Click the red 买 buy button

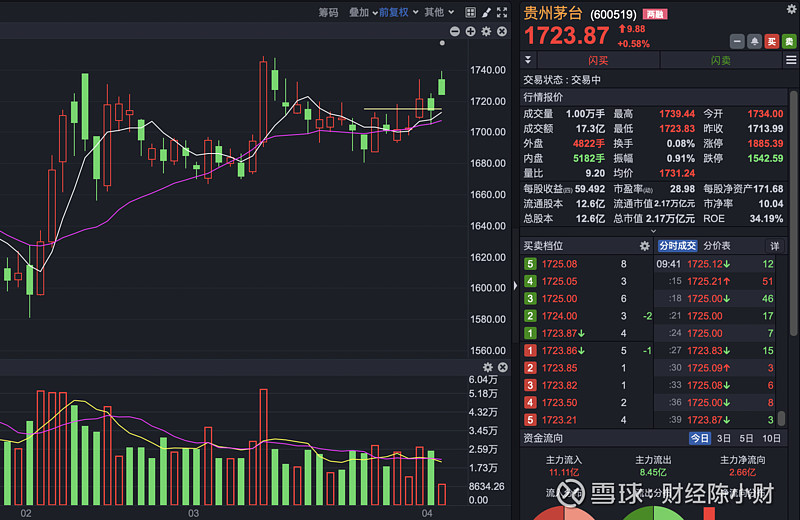[772, 41]
